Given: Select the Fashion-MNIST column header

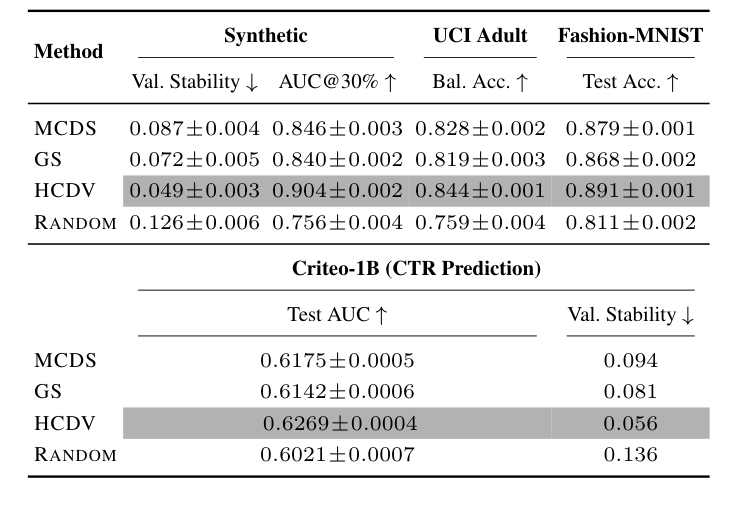Looking at the screenshot, I should tap(630, 37).
